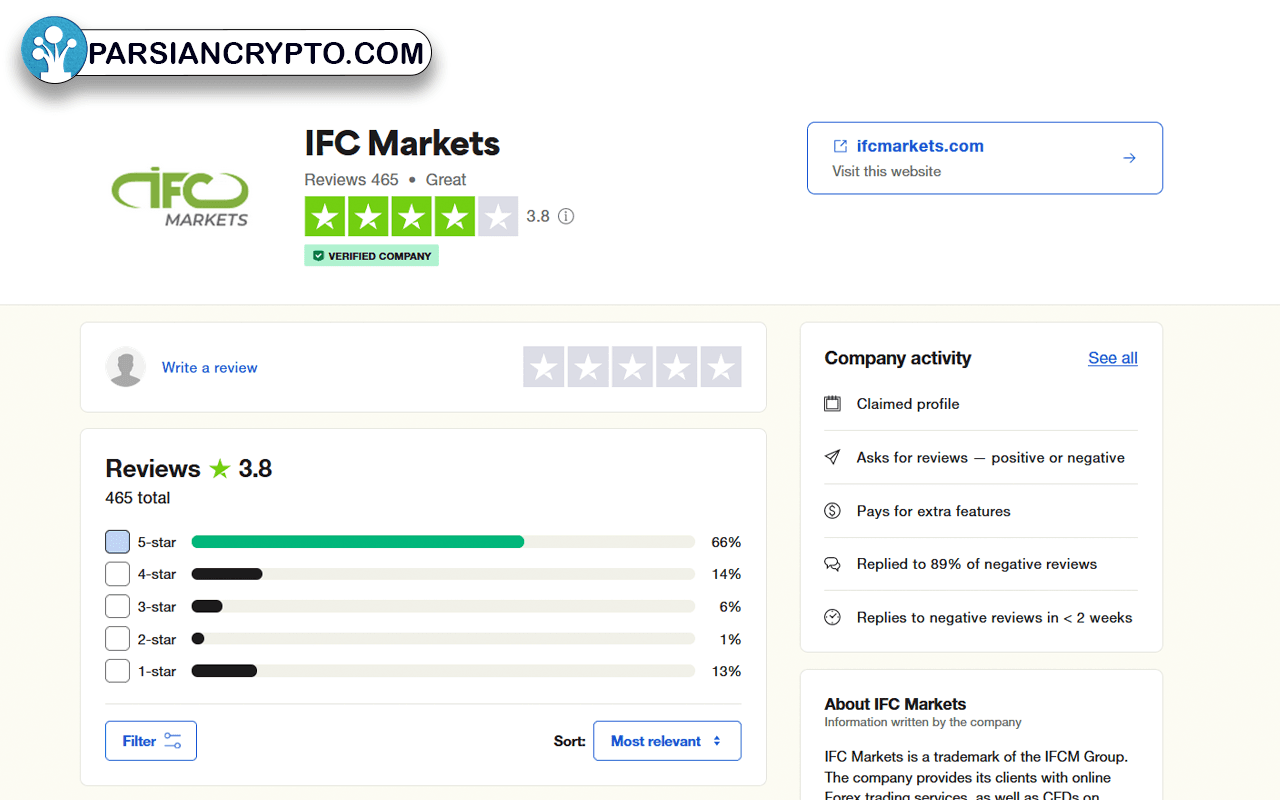Click the chat bubbles icon by Replied to 89%
1280x800 pixels.
pyautogui.click(x=832, y=564)
